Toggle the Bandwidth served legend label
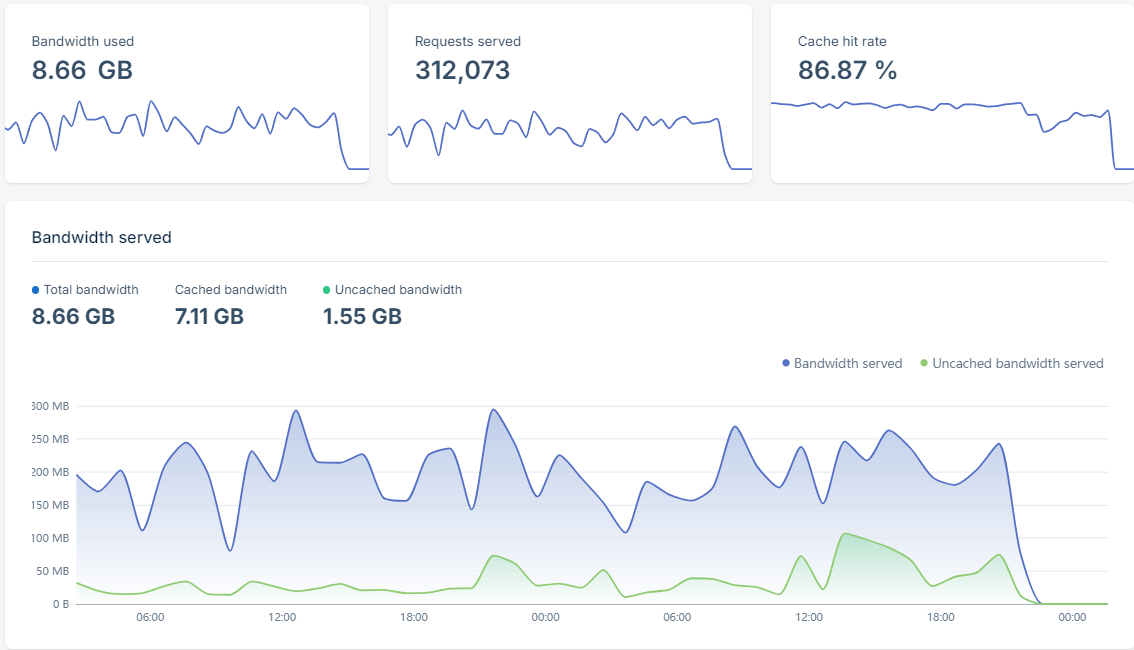Image resolution: width=1134 pixels, height=650 pixels. pos(848,364)
